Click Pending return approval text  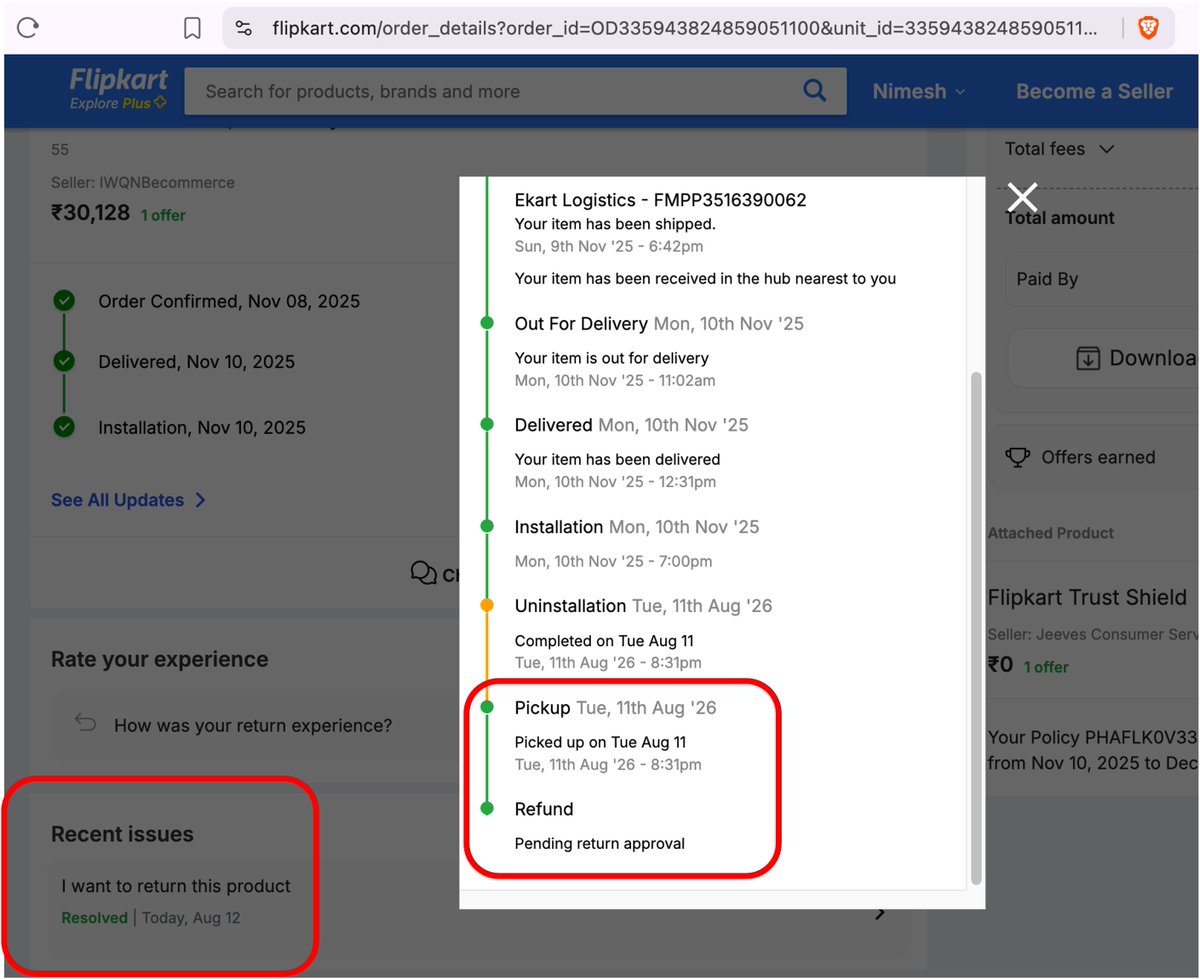600,844
